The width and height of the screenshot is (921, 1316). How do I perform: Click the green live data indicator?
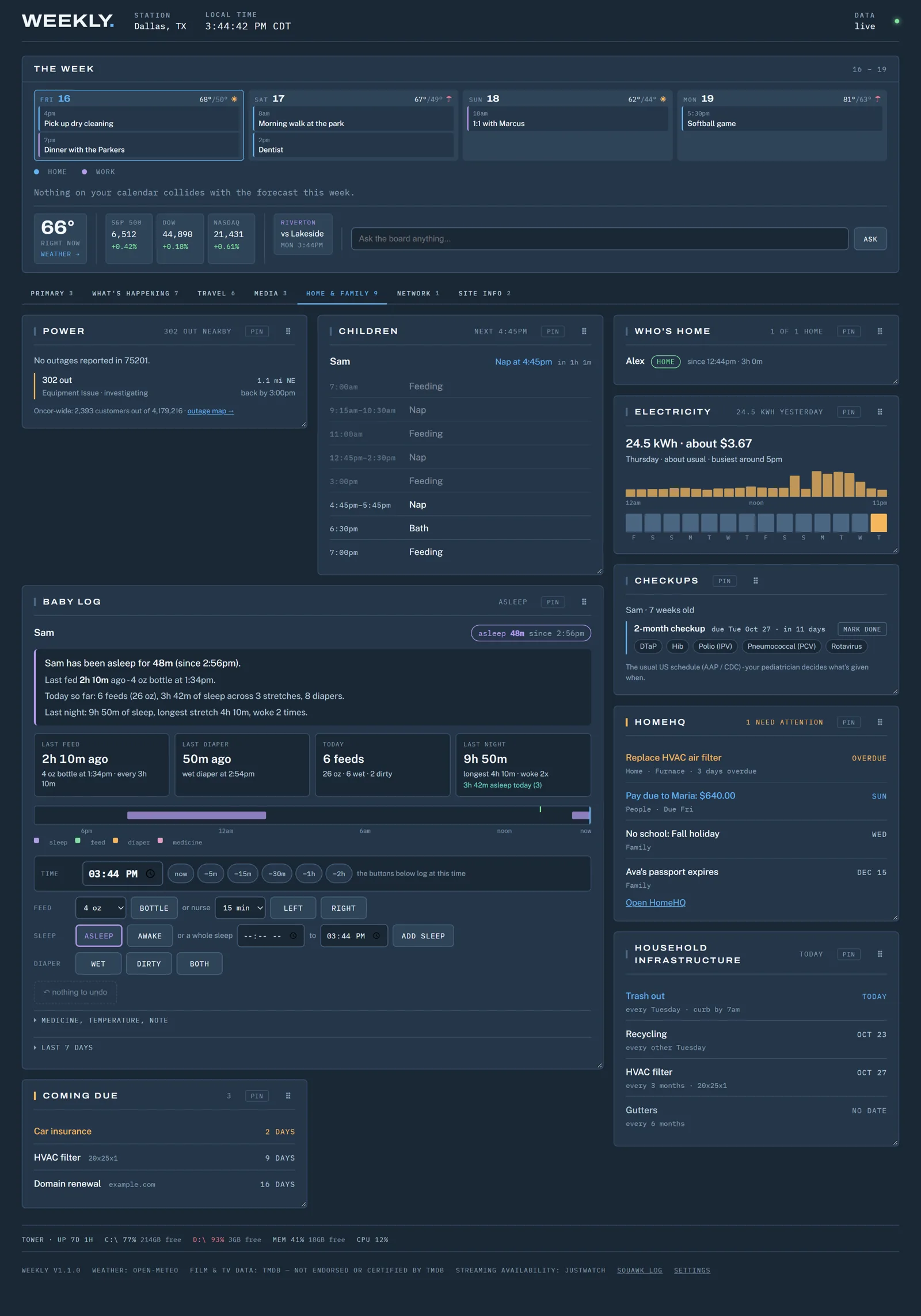(x=897, y=21)
